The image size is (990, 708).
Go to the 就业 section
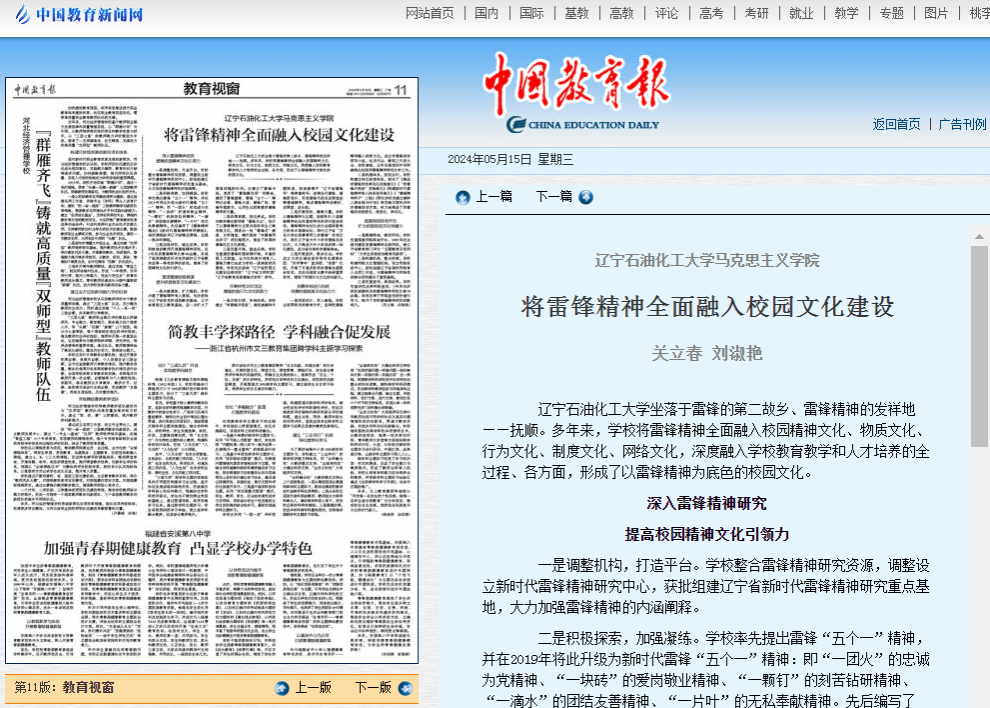[x=801, y=13]
